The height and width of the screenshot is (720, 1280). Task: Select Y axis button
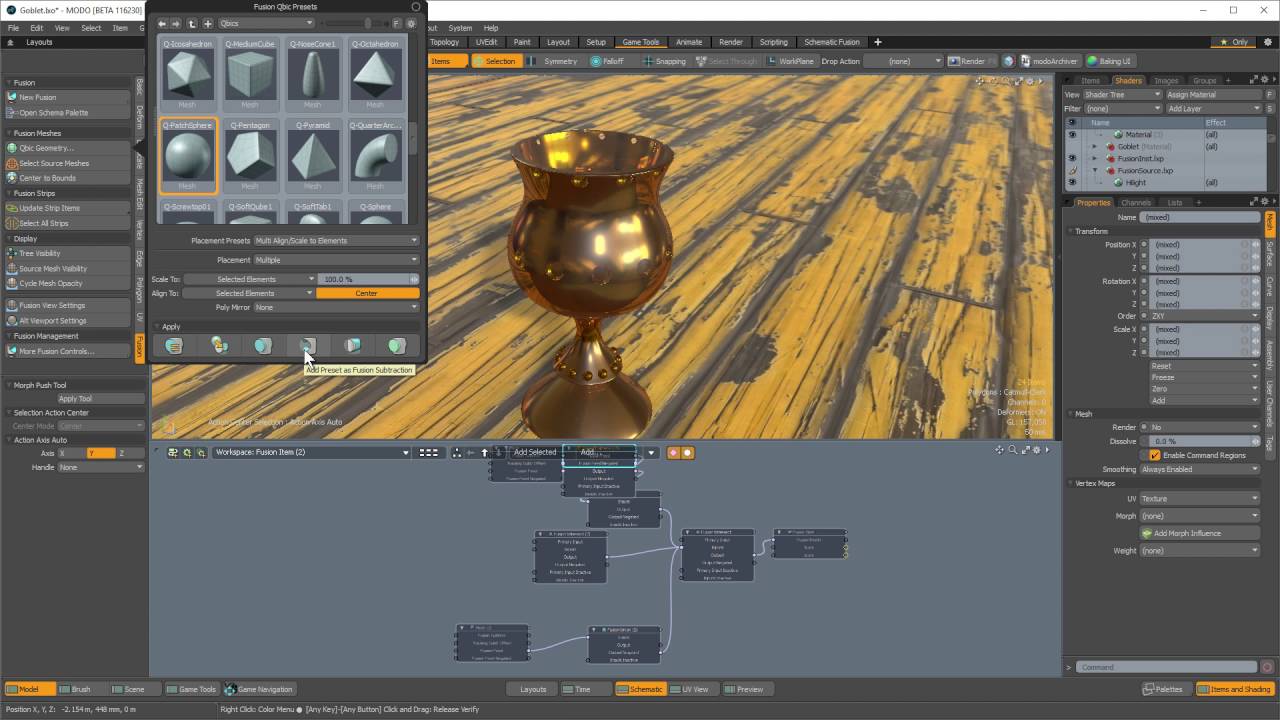(x=101, y=453)
